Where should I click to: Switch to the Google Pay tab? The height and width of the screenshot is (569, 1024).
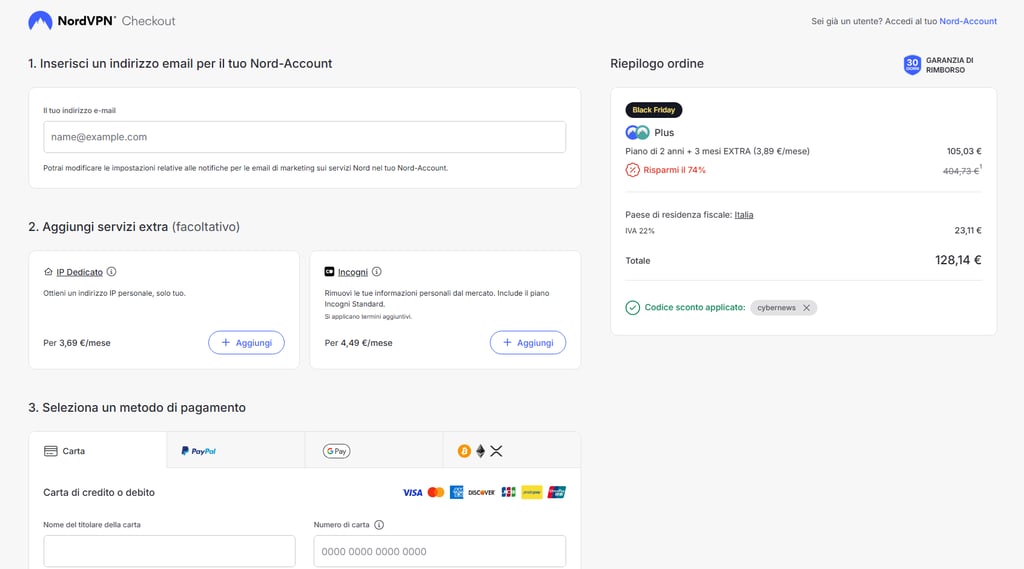(374, 450)
